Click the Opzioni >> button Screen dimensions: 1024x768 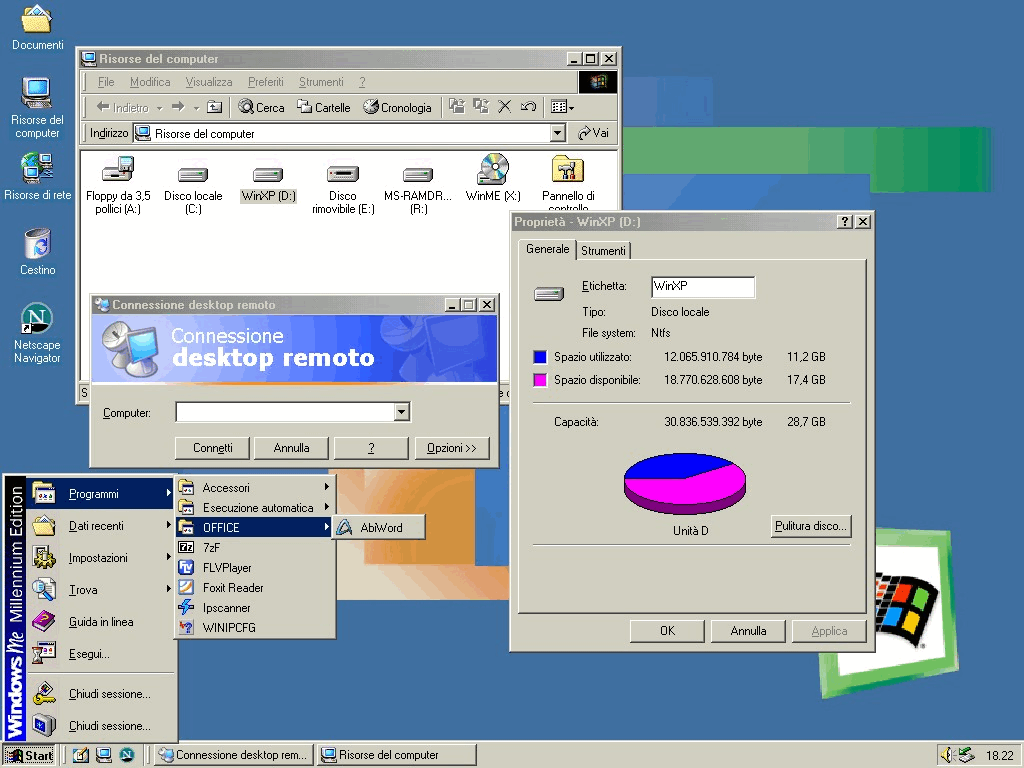[451, 448]
